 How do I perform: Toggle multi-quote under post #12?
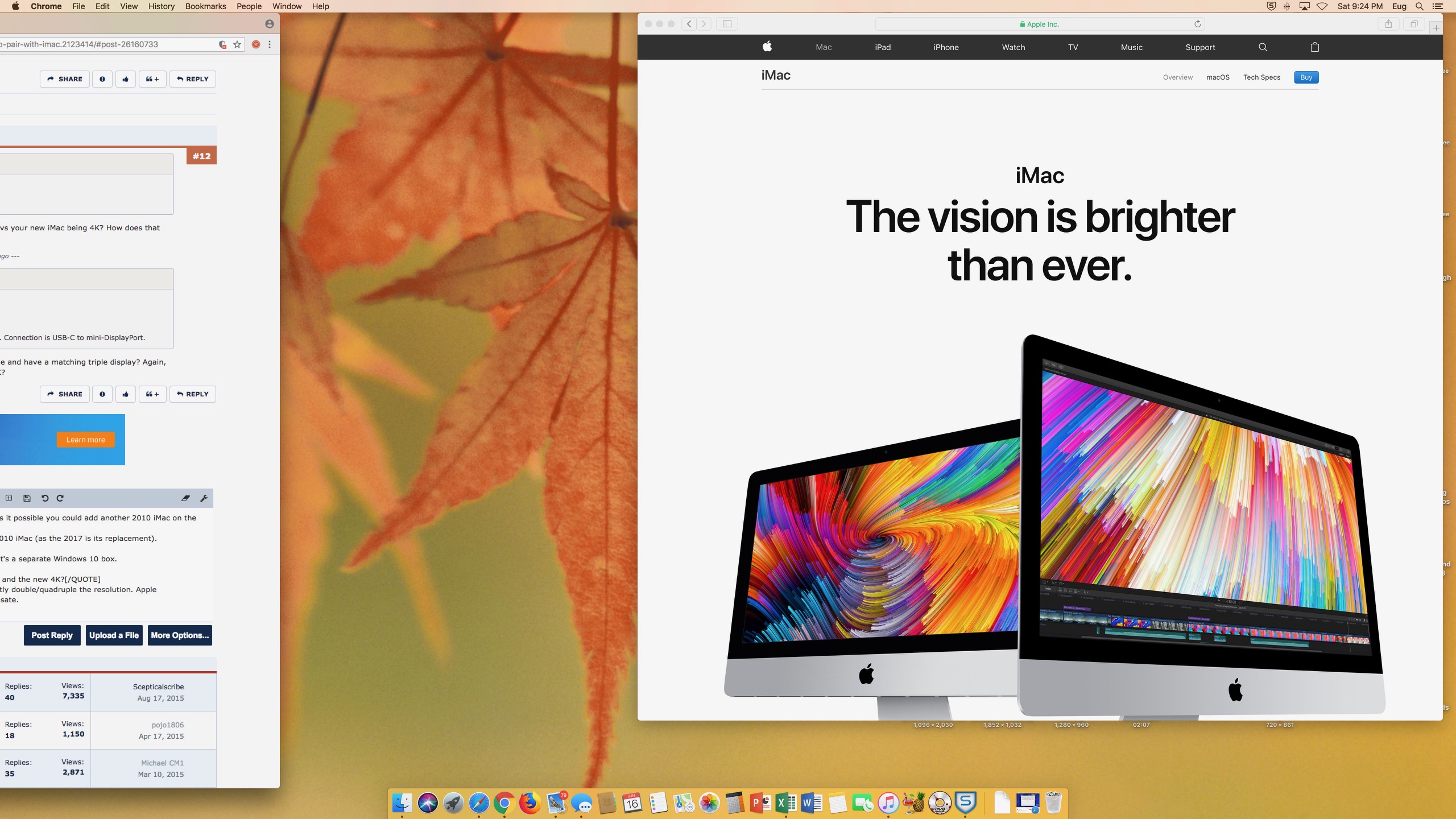(152, 394)
